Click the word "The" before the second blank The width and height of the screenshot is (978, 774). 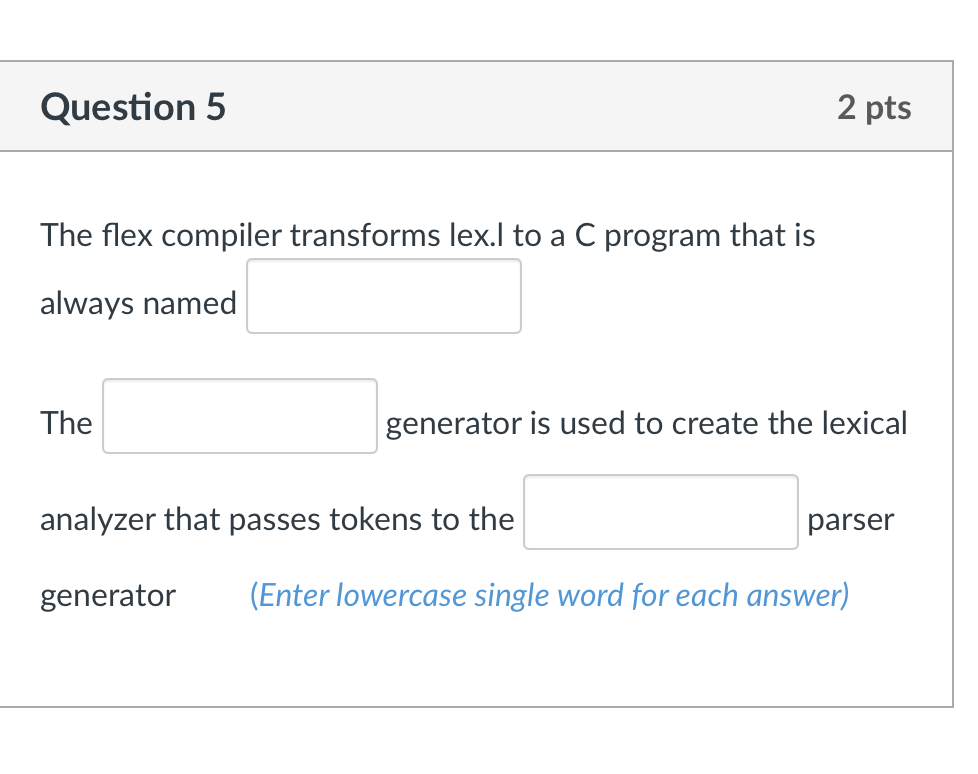[x=66, y=423]
